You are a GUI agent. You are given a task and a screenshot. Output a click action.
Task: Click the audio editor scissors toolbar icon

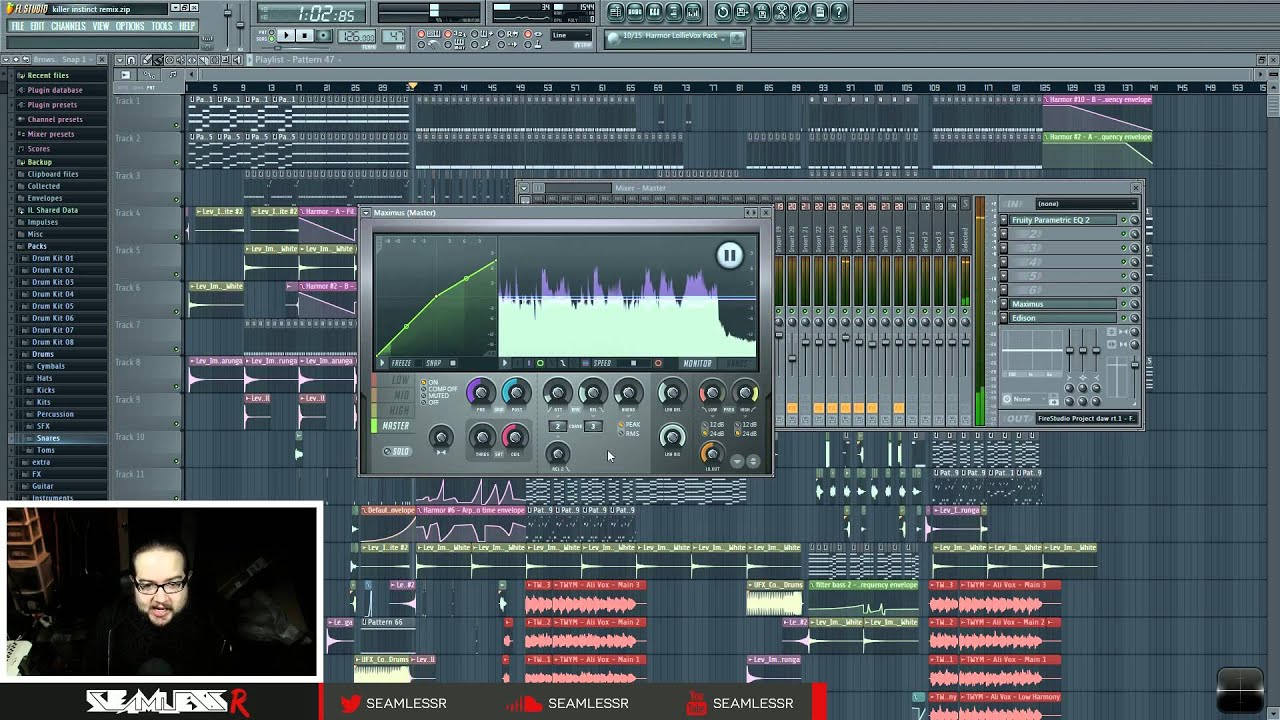click(x=781, y=12)
